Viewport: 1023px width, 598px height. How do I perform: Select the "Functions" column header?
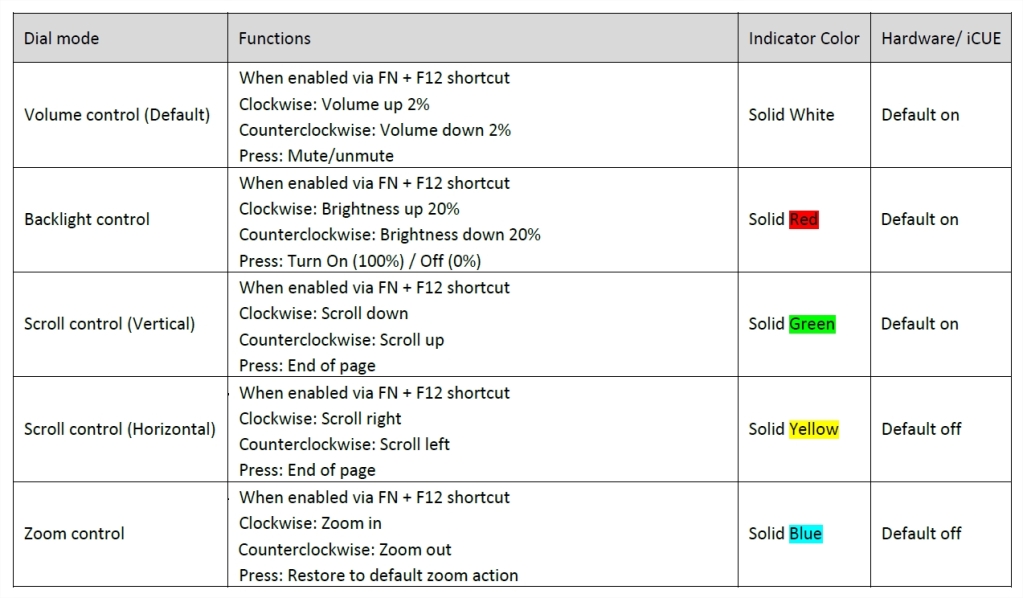click(x=275, y=39)
